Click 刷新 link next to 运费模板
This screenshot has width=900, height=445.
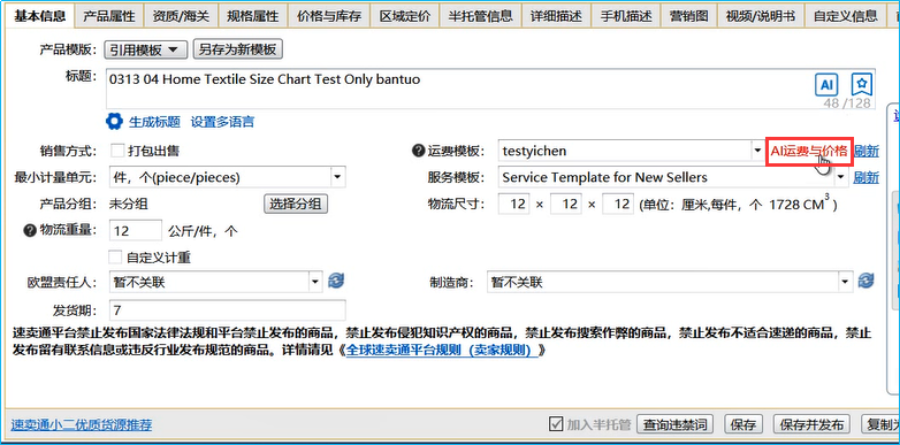(x=866, y=151)
